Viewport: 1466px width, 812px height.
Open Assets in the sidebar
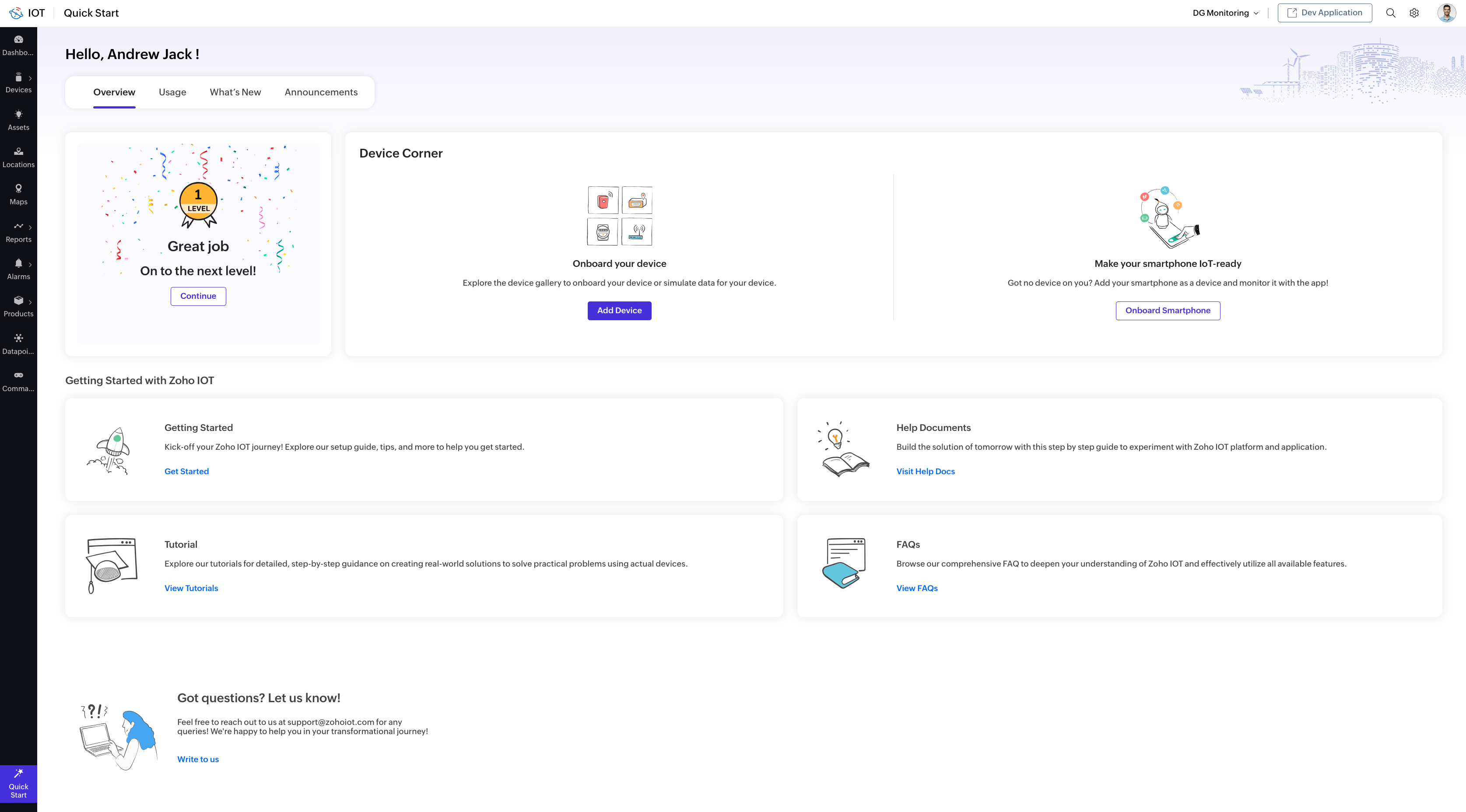pos(18,120)
